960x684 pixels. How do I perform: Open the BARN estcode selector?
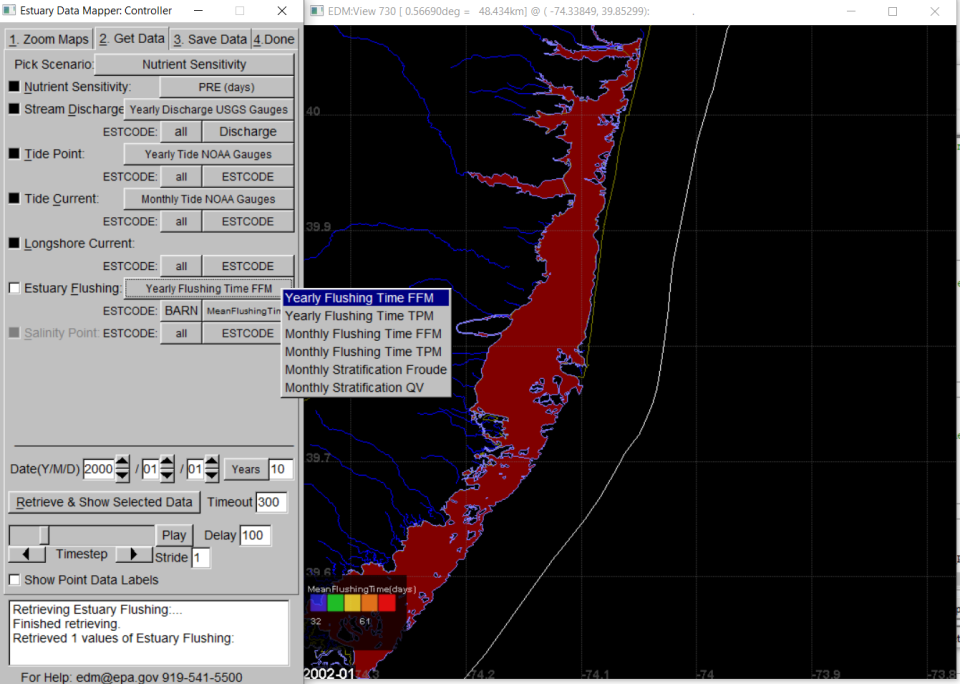click(181, 310)
